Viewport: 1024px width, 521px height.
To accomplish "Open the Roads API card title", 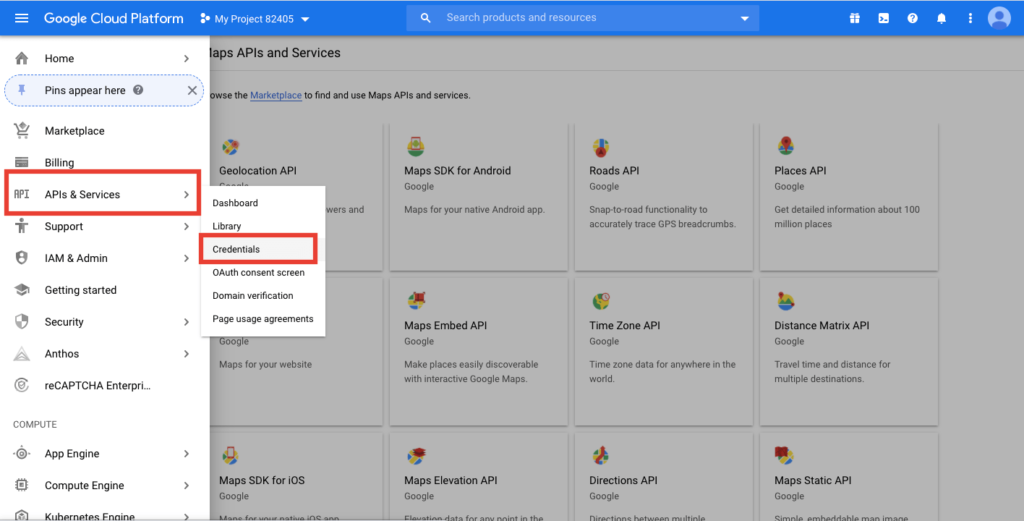I will click(x=614, y=170).
